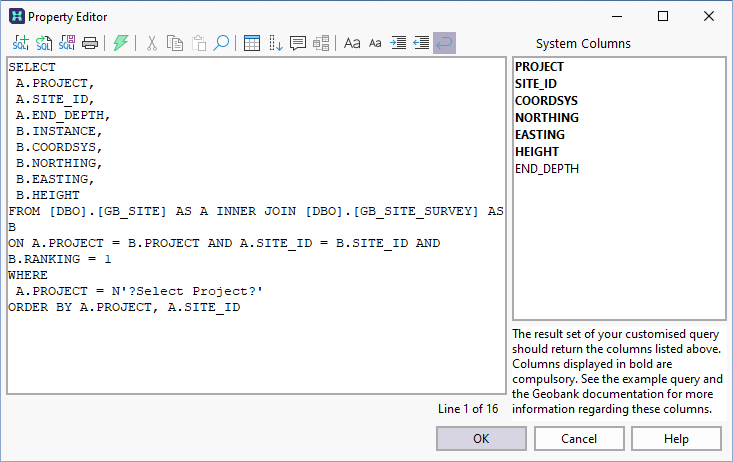Click the N'?Select Project?' parameter text

click(x=187, y=291)
